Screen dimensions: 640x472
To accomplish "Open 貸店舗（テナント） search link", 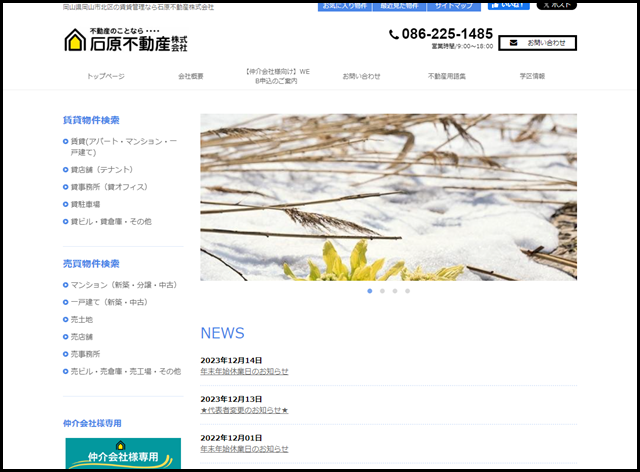I will [x=102, y=169].
